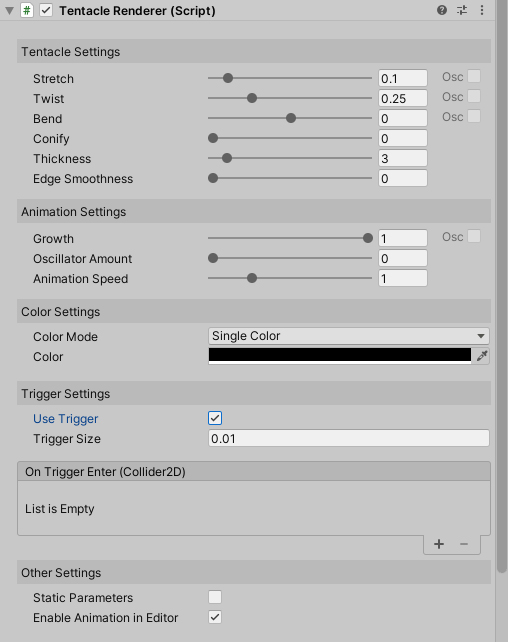Open the Color Mode dropdown

pyautogui.click(x=349, y=336)
